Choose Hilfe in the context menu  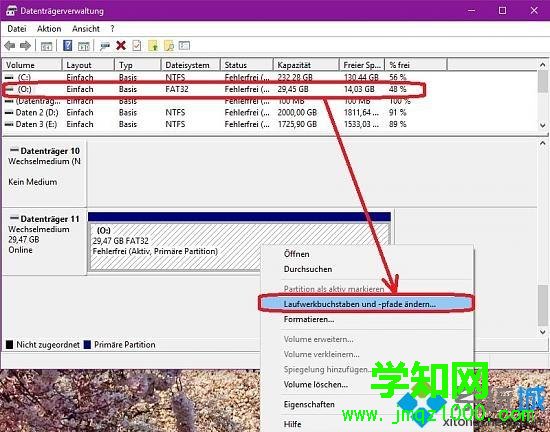pos(293,424)
